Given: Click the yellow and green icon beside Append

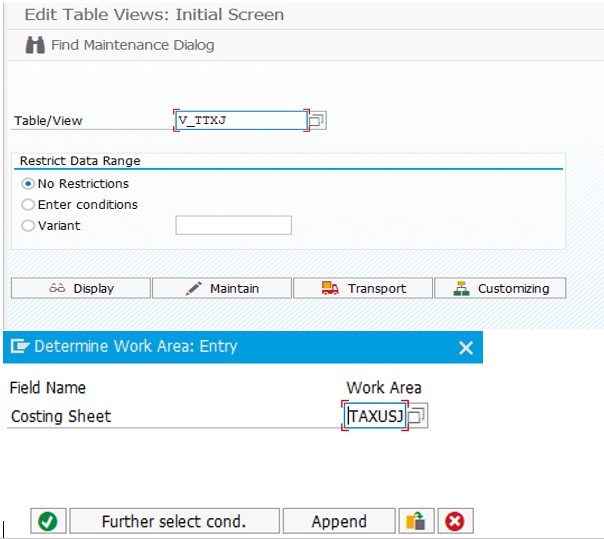Looking at the screenshot, I should 416,521.
